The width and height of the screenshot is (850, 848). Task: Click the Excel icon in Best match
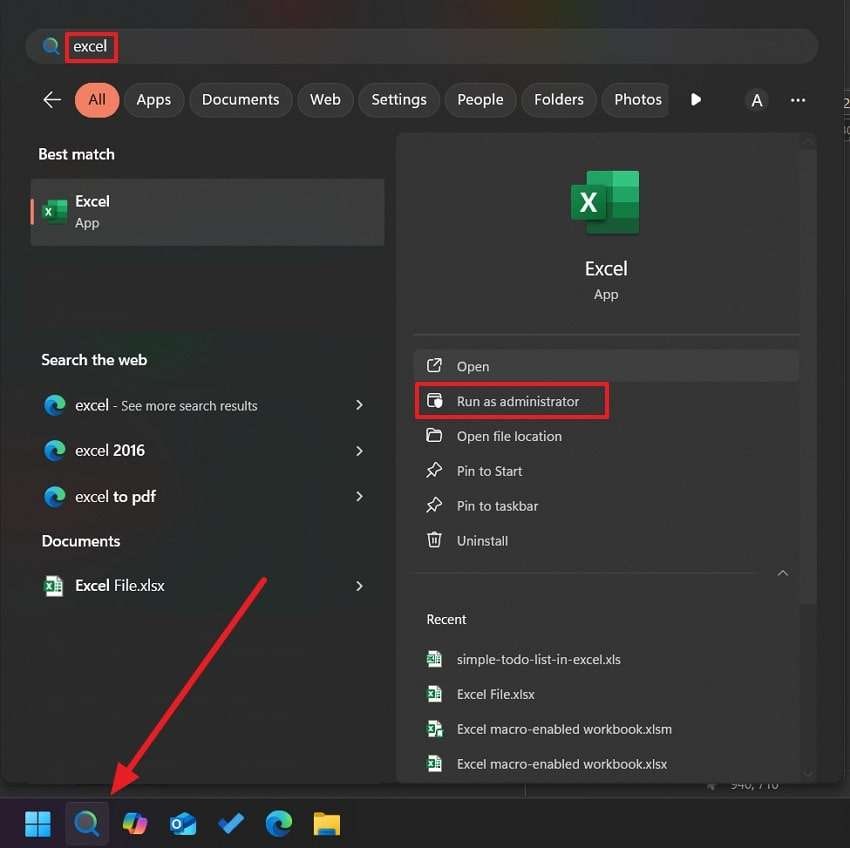(55, 211)
